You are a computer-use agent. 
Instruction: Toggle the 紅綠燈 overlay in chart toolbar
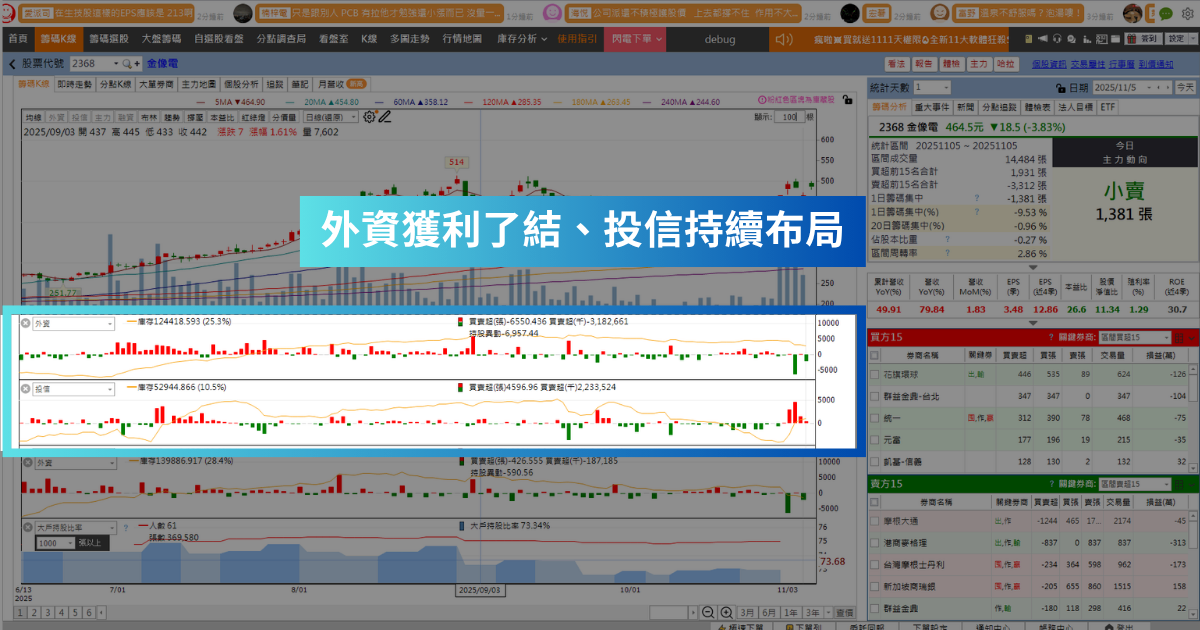(252, 116)
